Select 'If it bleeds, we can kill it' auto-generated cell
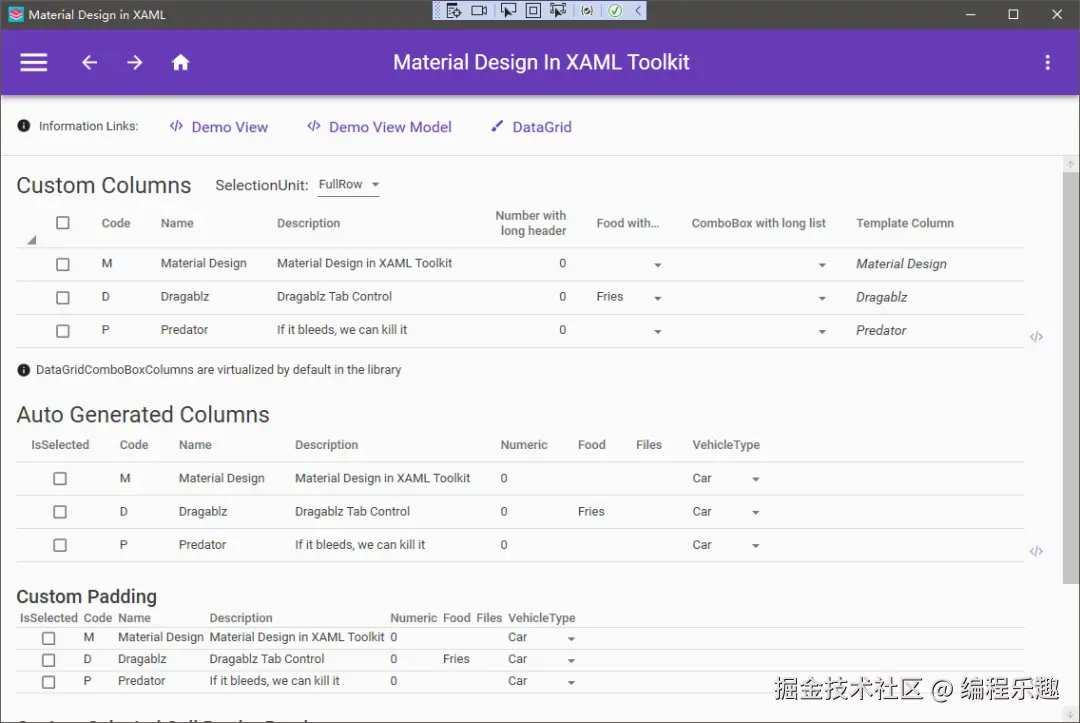 [360, 545]
